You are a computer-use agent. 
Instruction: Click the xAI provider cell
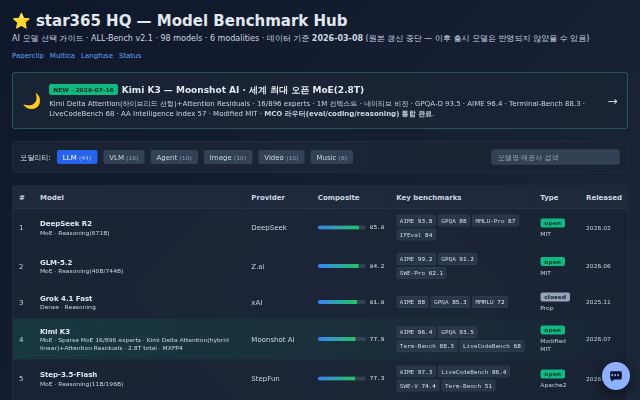[257, 302]
